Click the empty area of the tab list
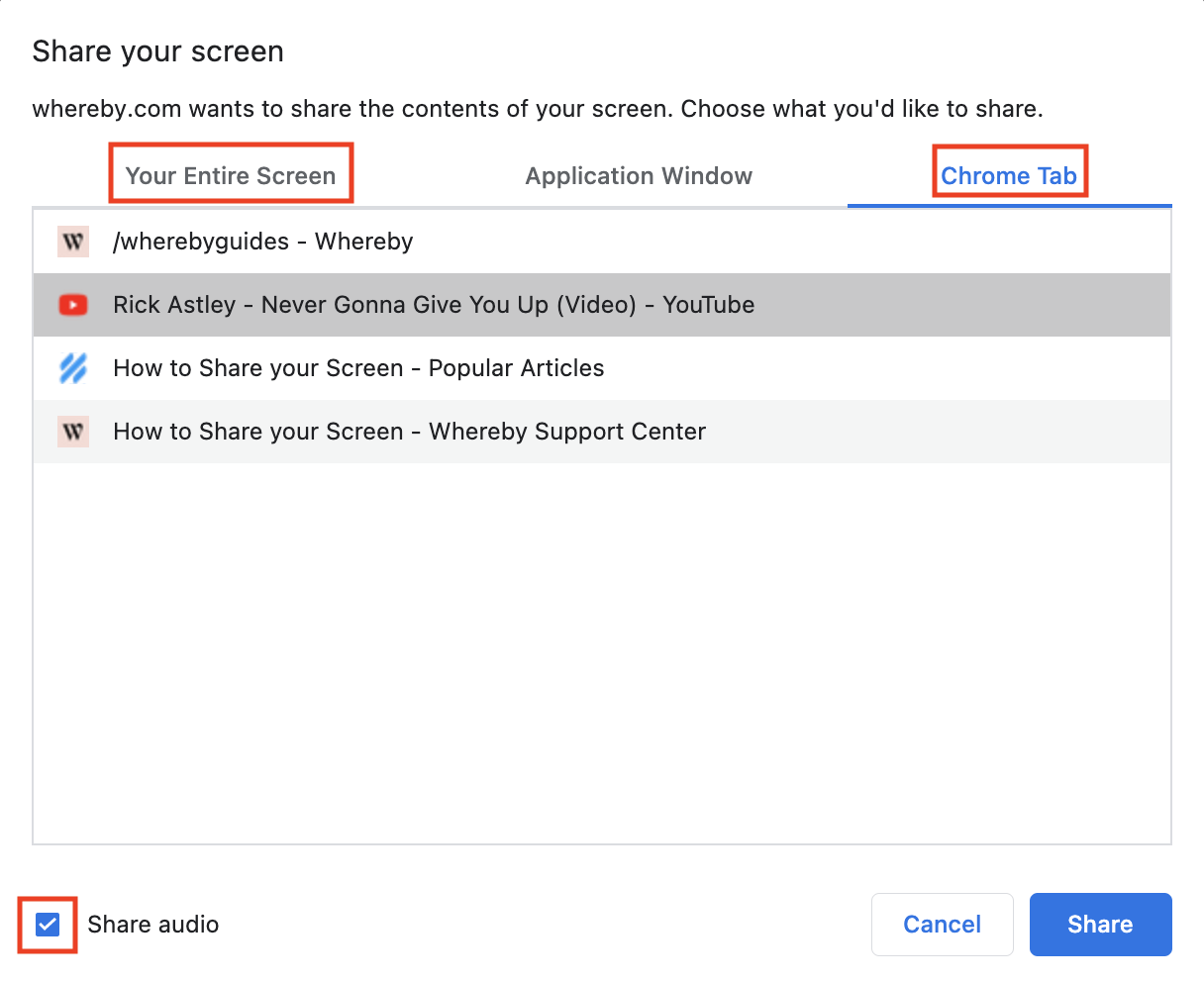This screenshot has height=982, width=1204. coord(602,653)
